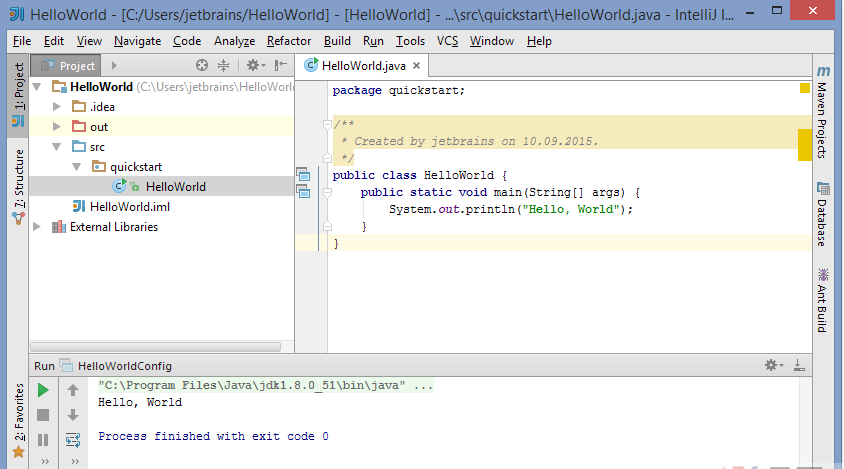The width and height of the screenshot is (844, 469).
Task: Collapse the quickstart package
Action: pyautogui.click(x=76, y=167)
